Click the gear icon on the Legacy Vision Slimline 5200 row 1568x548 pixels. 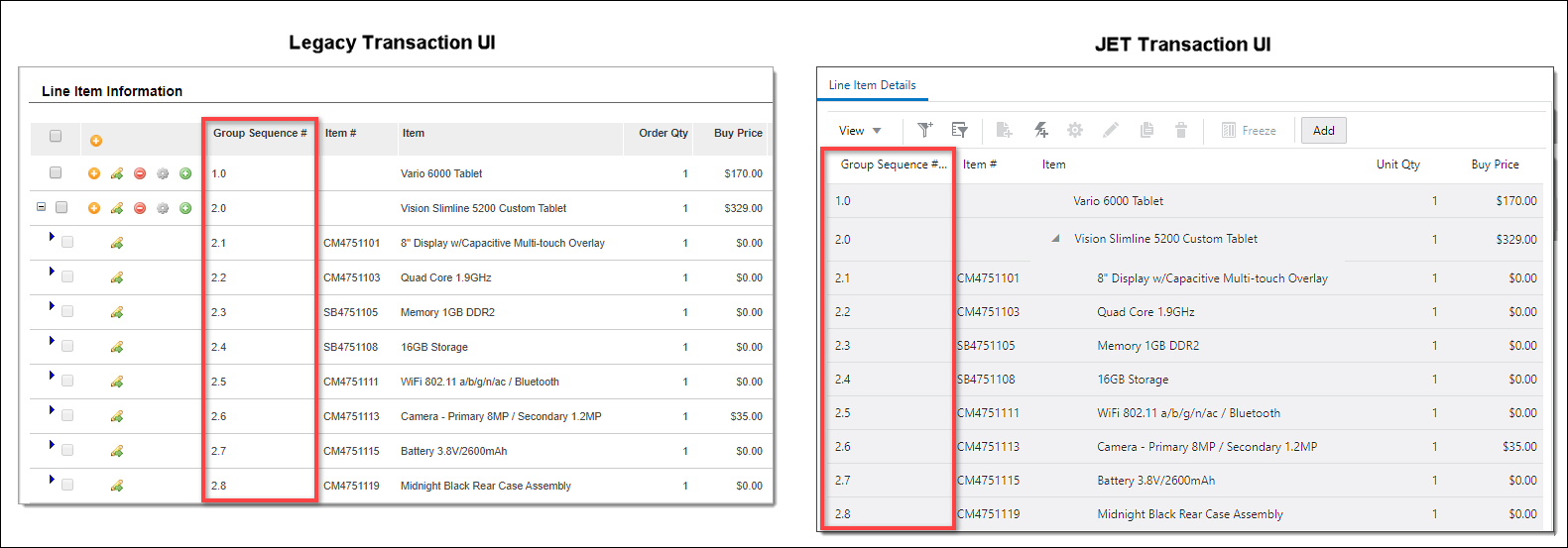163,208
